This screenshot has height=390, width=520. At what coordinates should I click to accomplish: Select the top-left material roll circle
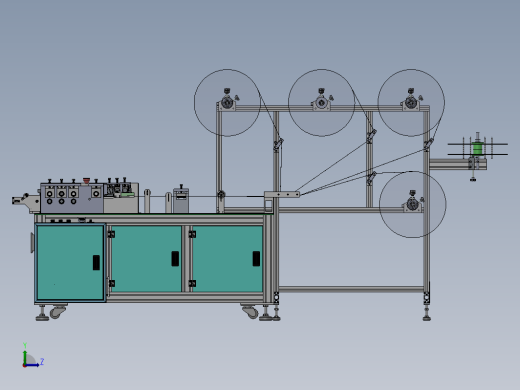[x=227, y=103]
